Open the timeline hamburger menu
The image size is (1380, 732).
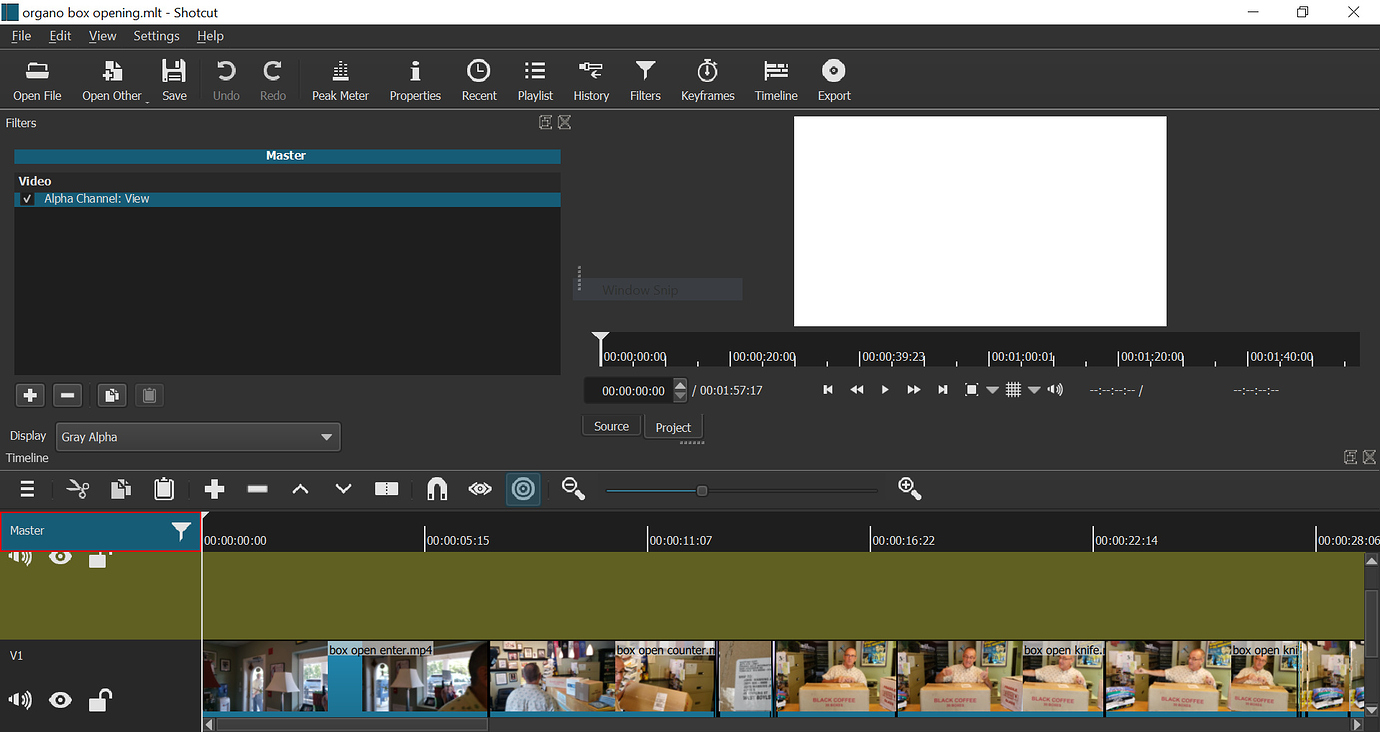[x=27, y=489]
